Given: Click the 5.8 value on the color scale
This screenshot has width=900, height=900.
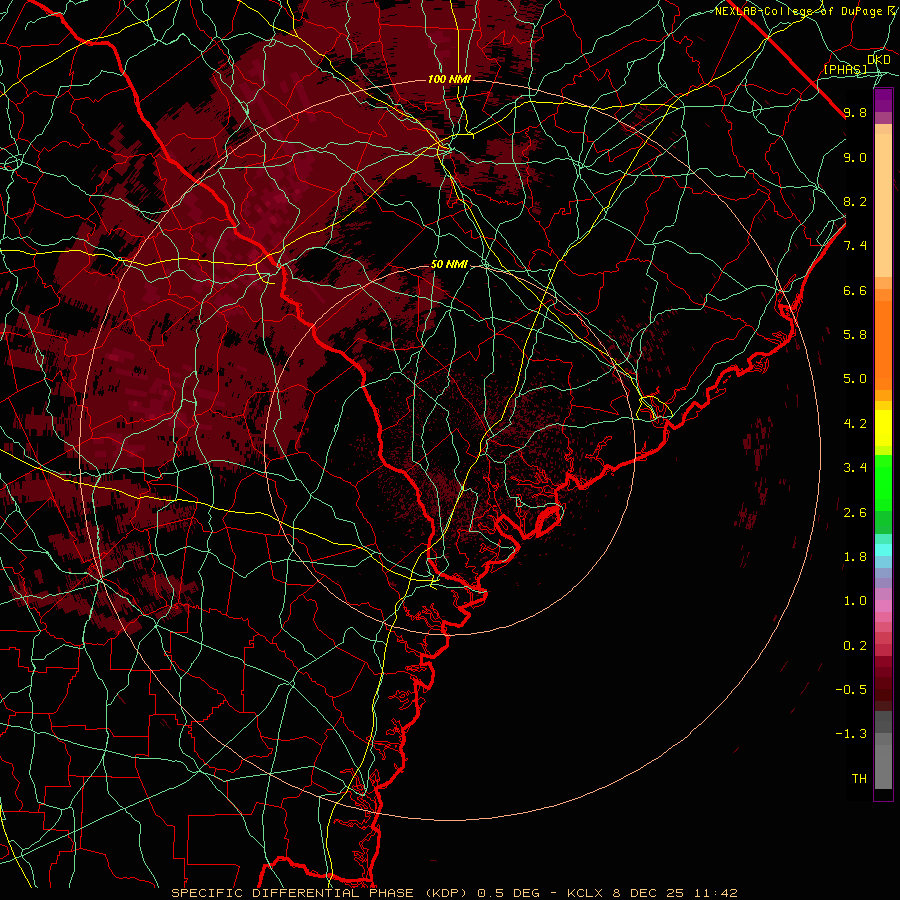Looking at the screenshot, I should pyautogui.click(x=855, y=335).
